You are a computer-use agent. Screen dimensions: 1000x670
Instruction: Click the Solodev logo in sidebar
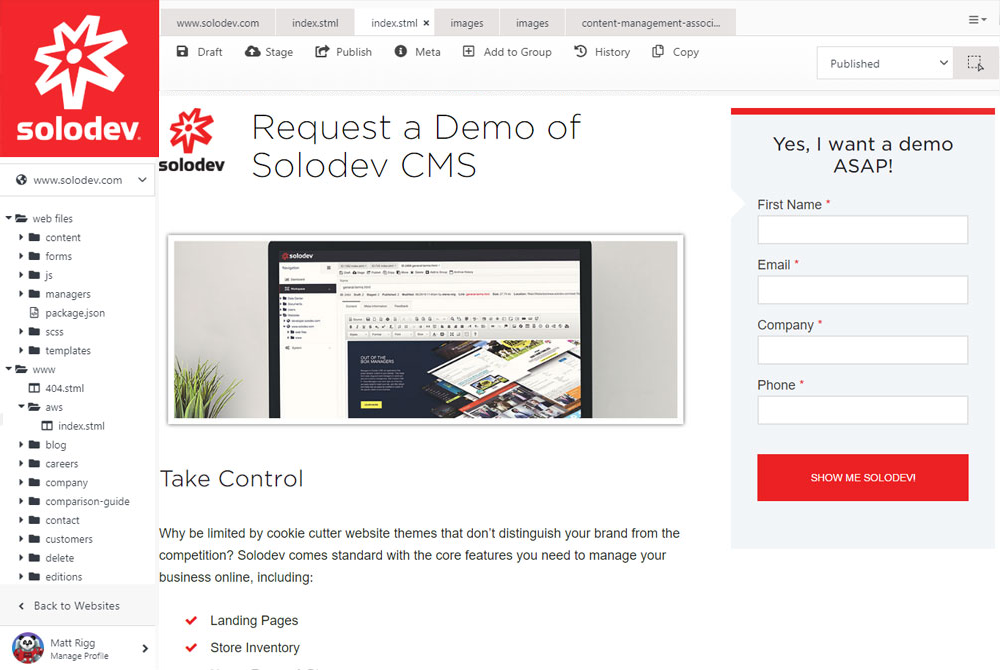[x=78, y=78]
